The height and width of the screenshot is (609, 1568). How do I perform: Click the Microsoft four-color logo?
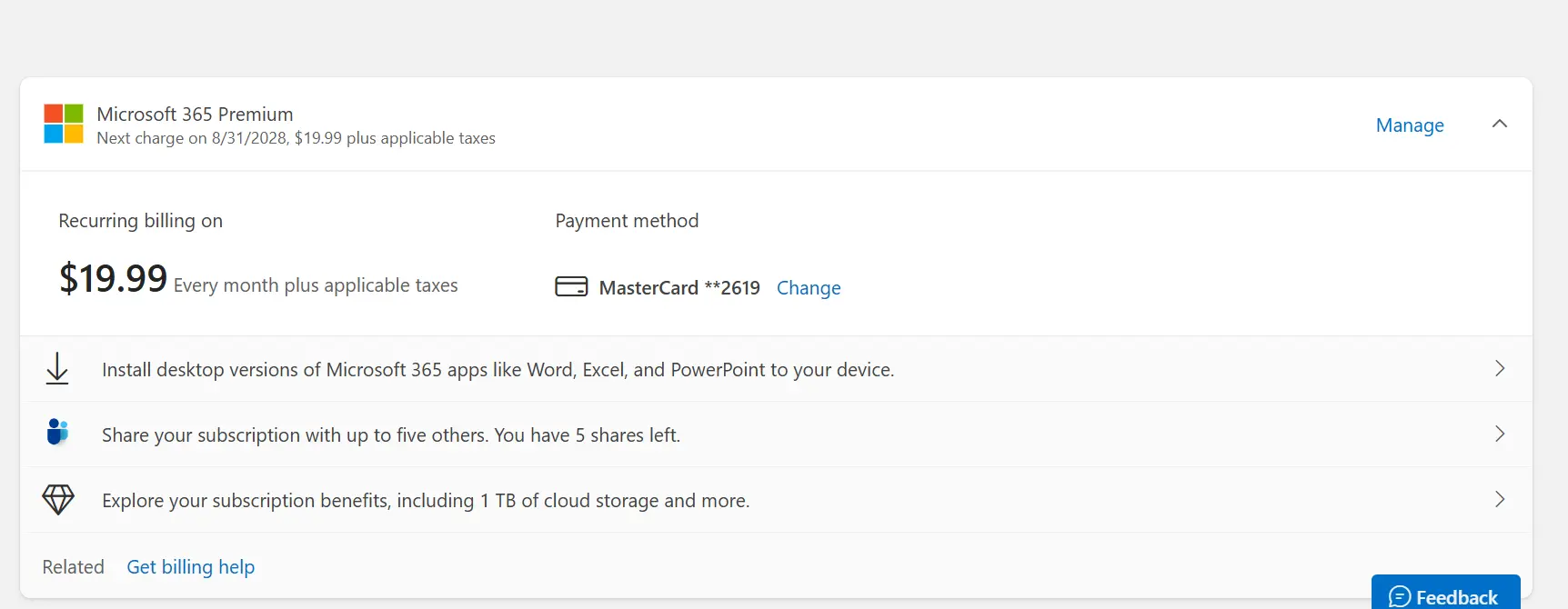point(64,124)
